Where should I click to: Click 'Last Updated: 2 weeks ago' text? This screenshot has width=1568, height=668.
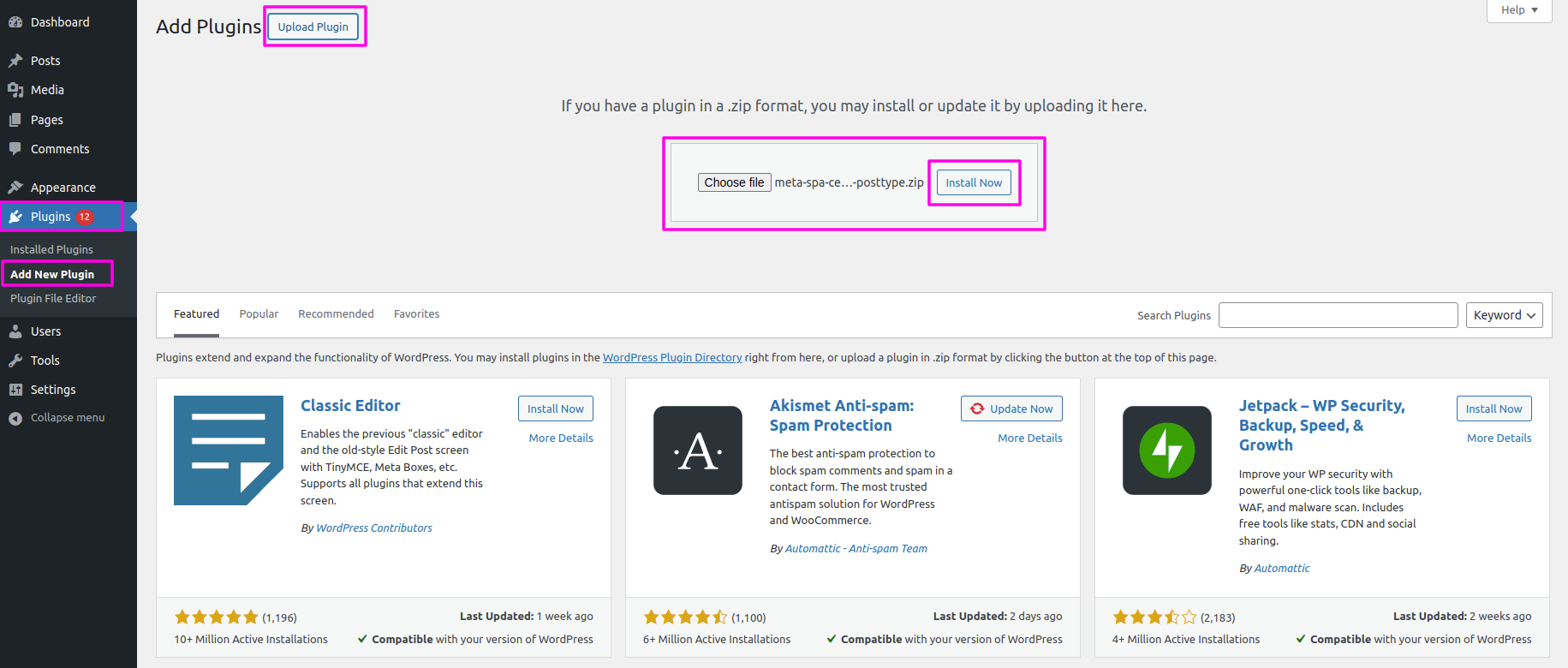[1463, 617]
